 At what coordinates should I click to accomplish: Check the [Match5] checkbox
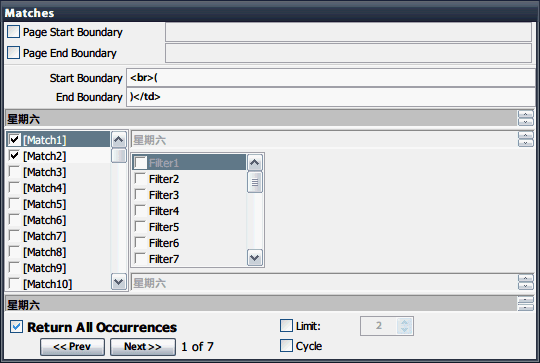pyautogui.click(x=14, y=204)
